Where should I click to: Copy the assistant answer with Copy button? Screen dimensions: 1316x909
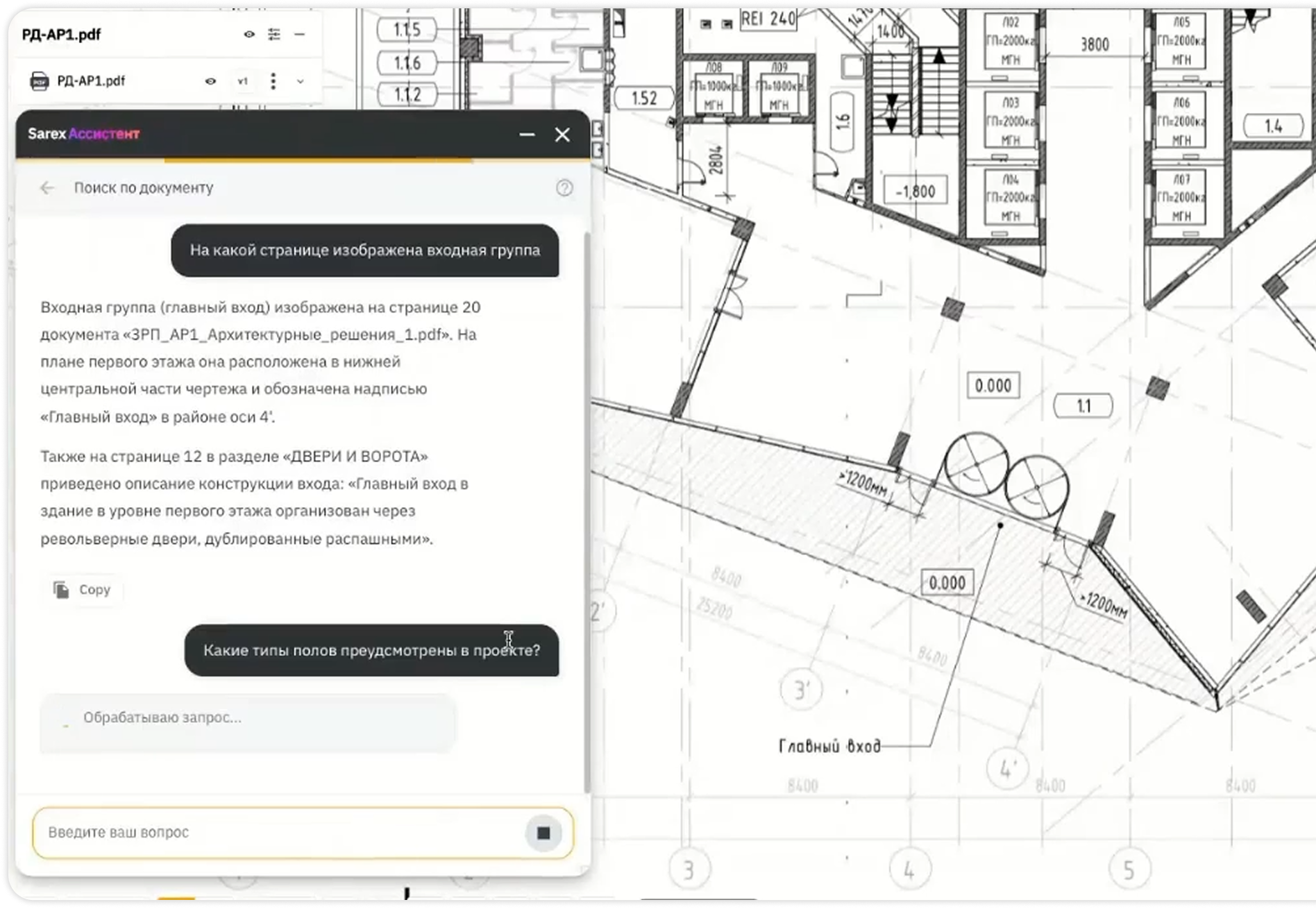point(83,590)
